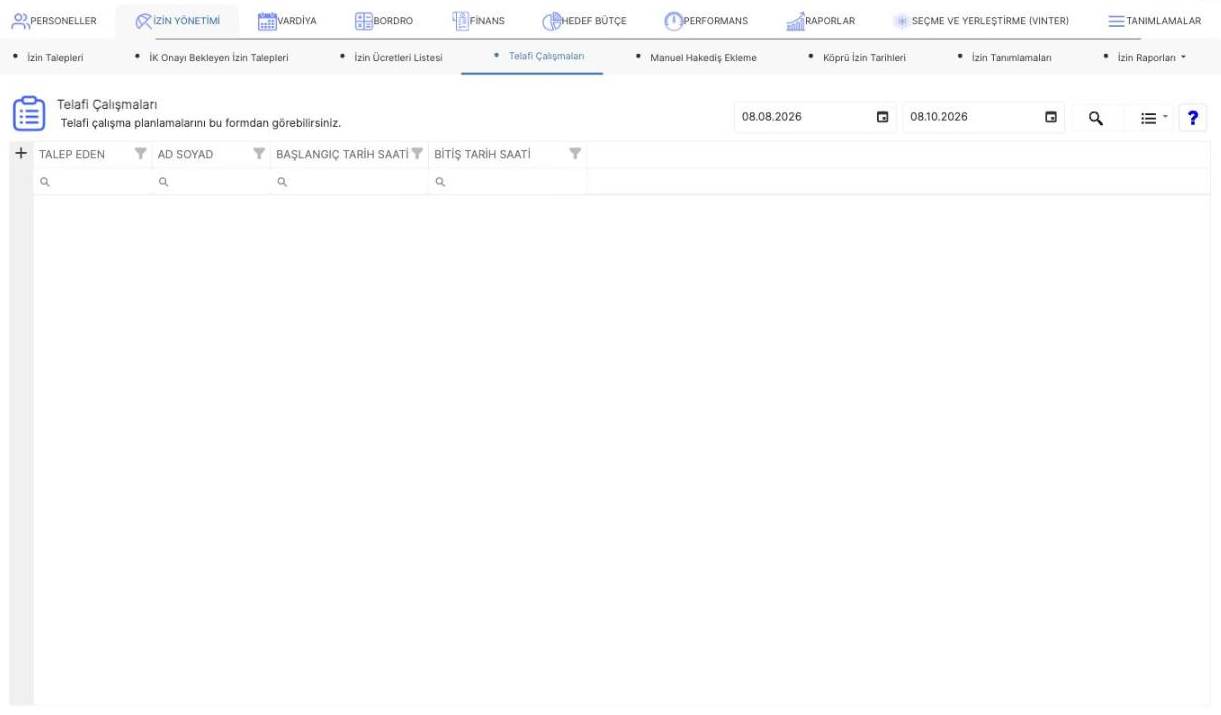1221x715 pixels.
Task: Open the PERSONELLER module
Action: click(54, 22)
